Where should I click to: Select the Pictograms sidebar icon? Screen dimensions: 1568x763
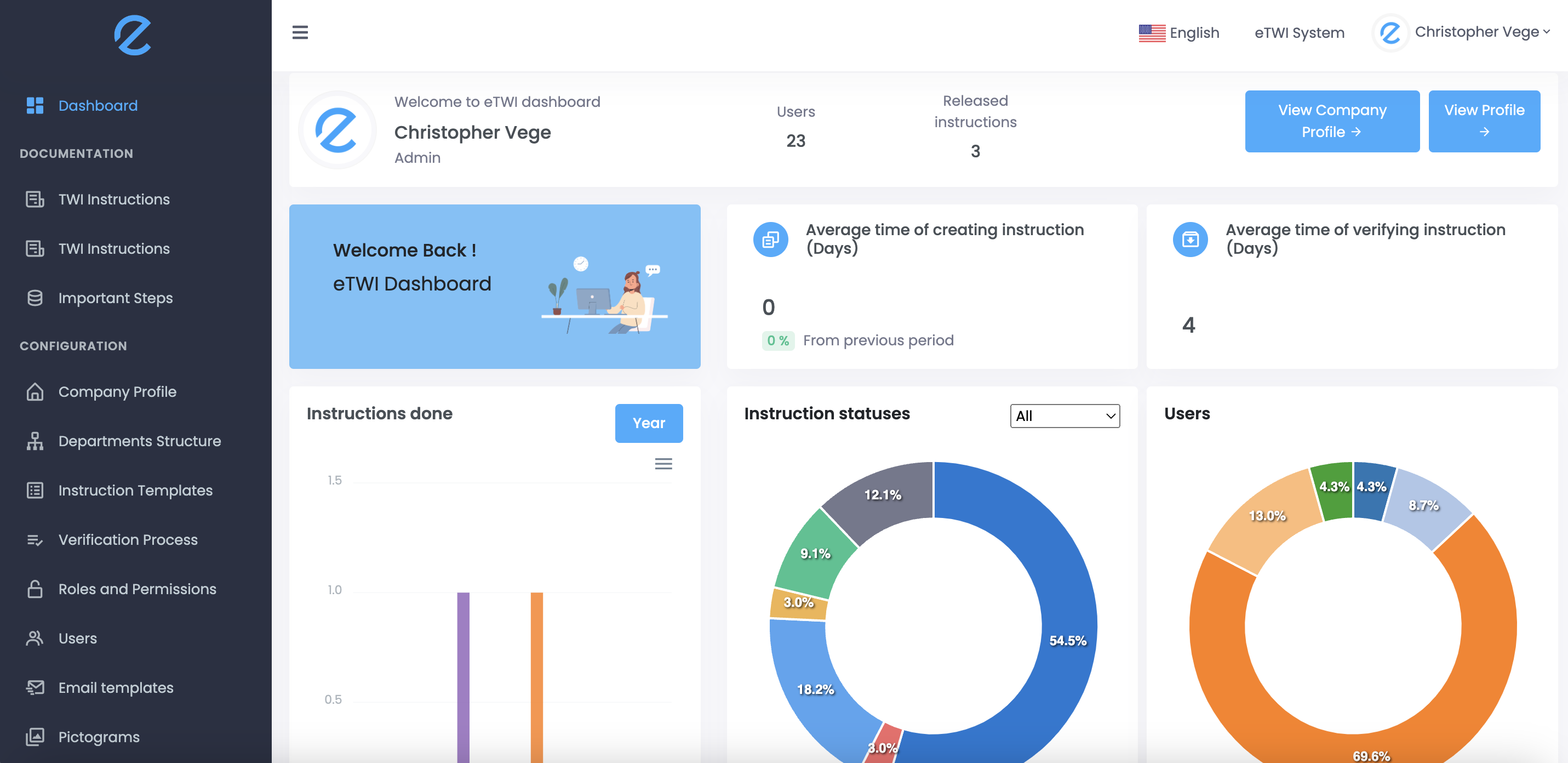point(35,736)
